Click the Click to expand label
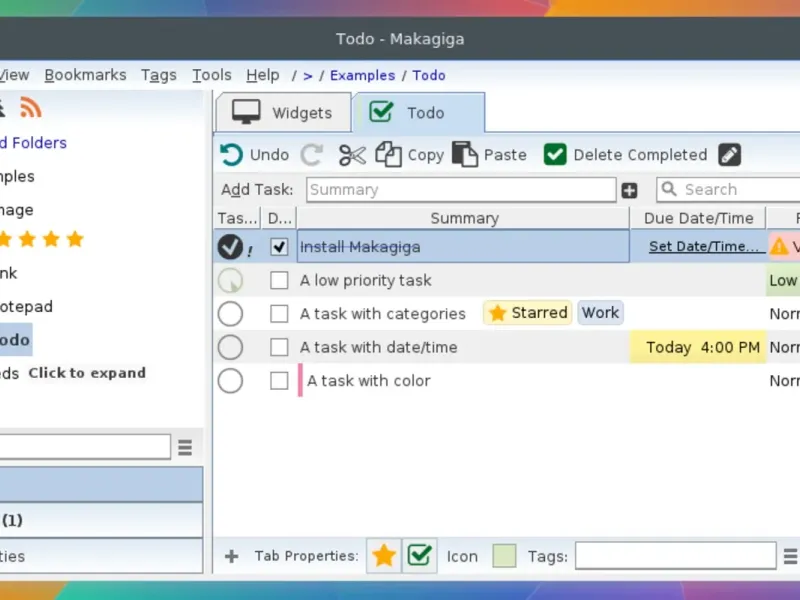Screen dimensions: 800x600 pos(87,373)
